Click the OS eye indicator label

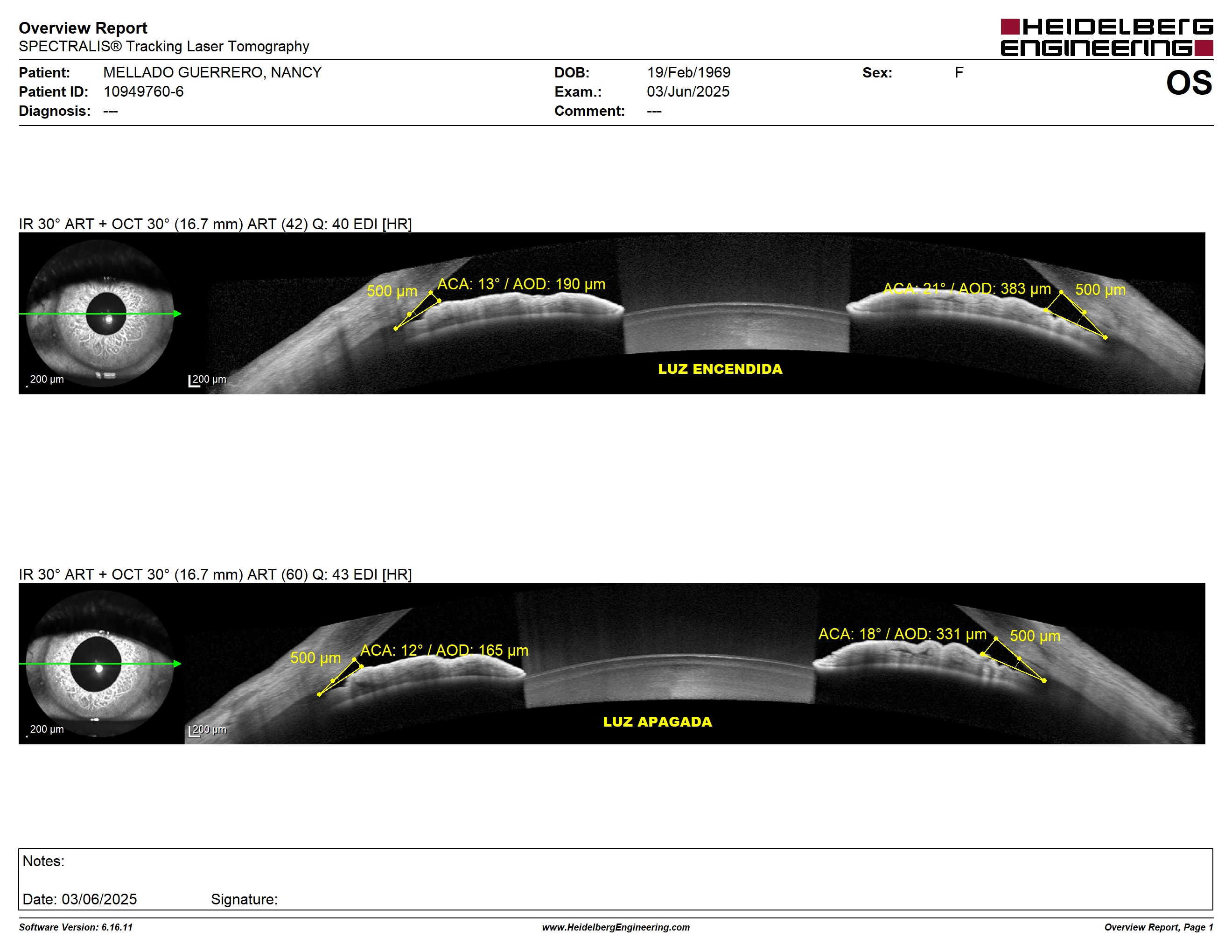pos(1189,83)
